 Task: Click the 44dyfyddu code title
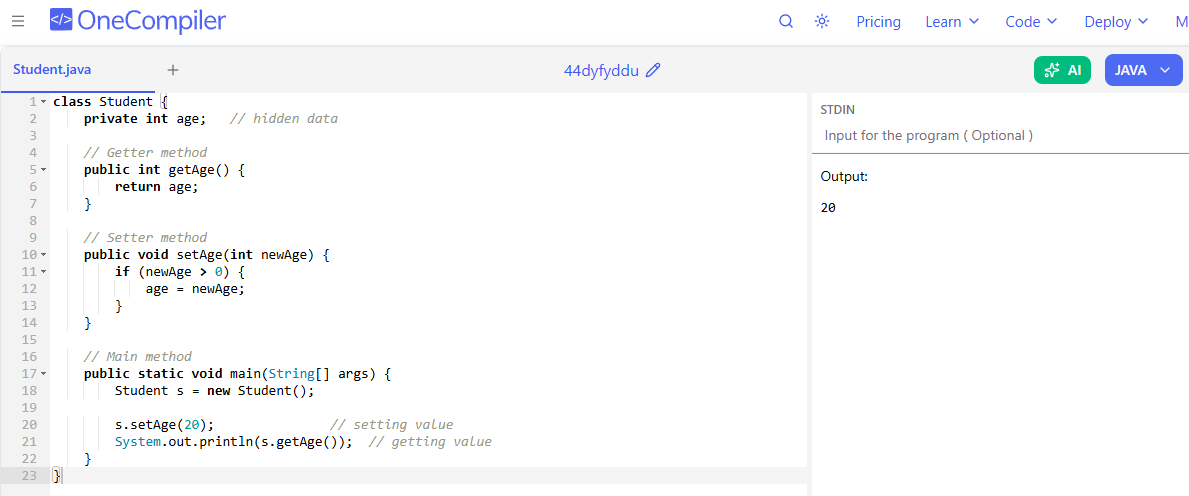tap(601, 70)
